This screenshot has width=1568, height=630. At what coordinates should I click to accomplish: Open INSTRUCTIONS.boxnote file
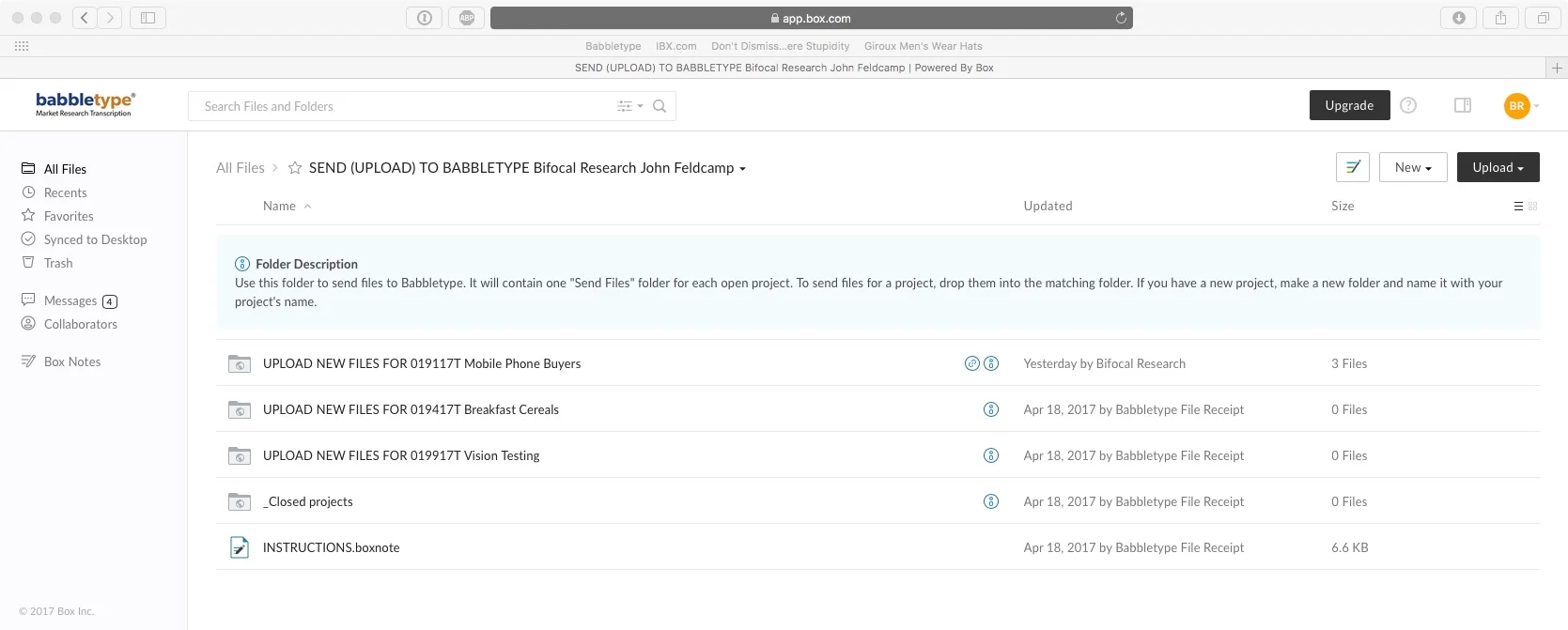point(331,547)
